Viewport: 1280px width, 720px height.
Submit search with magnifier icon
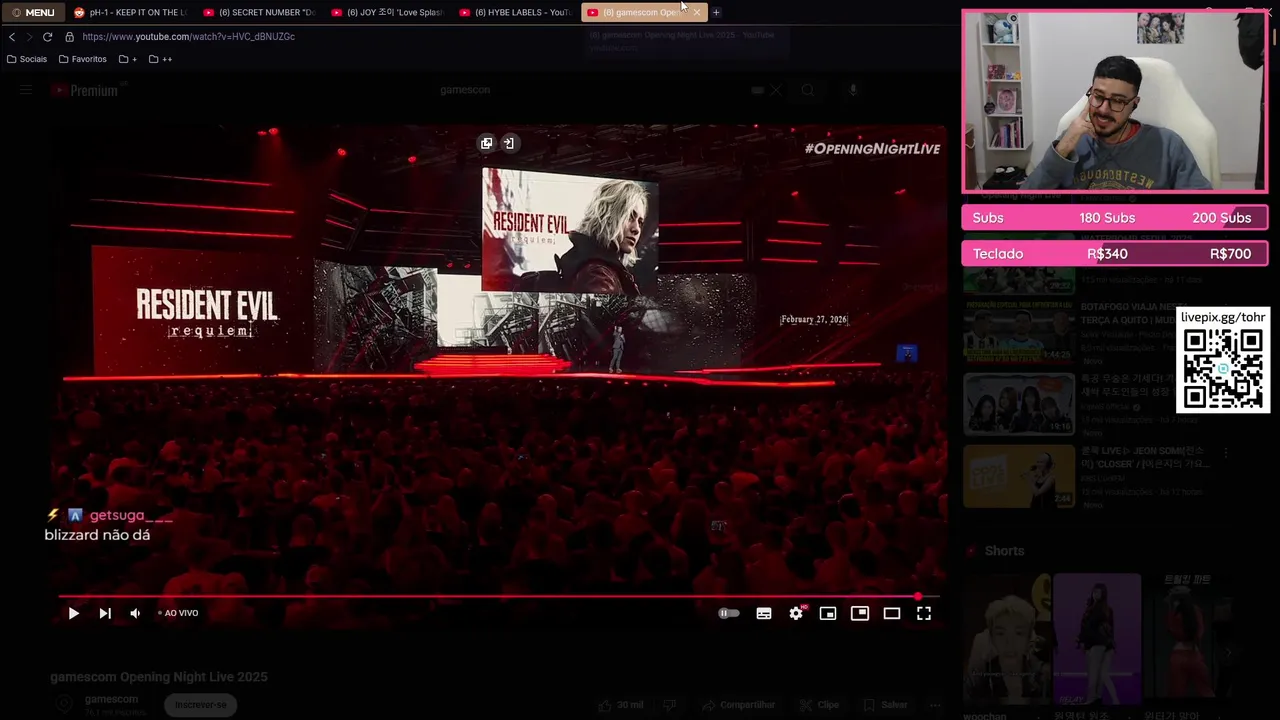pos(807,90)
